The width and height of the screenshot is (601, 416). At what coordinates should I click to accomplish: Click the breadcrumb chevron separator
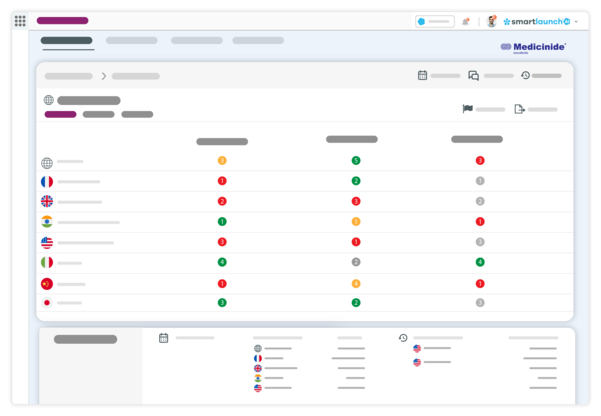point(103,76)
